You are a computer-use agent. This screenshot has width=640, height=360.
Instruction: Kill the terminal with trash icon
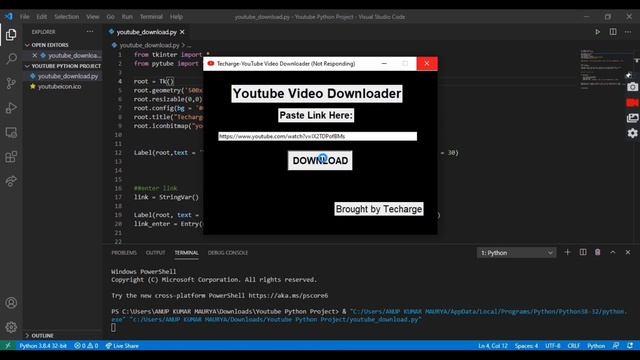click(598, 252)
